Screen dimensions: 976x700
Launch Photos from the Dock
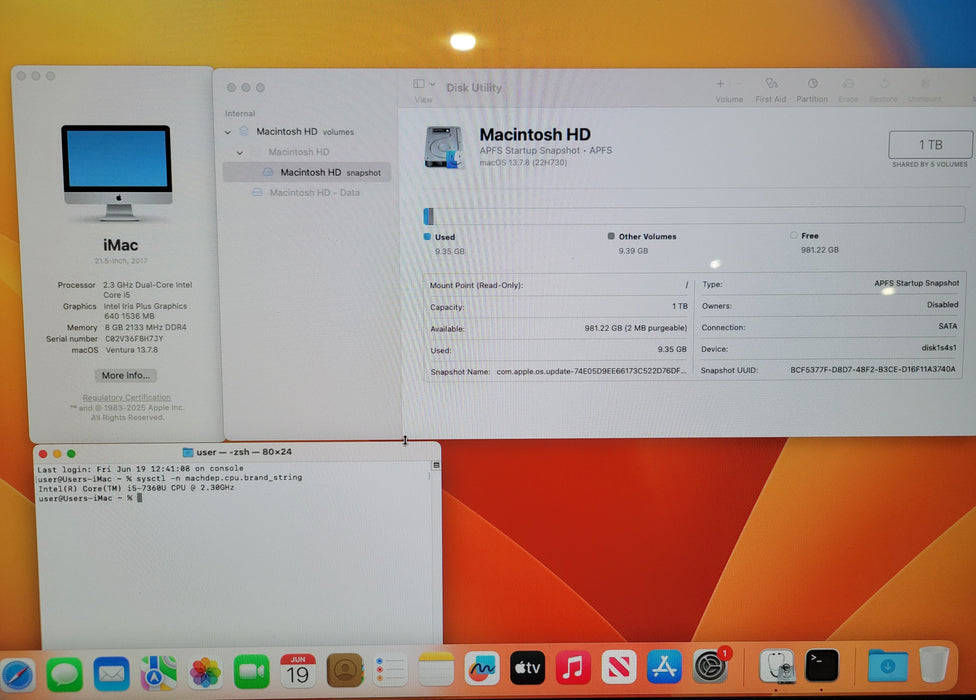[x=205, y=673]
